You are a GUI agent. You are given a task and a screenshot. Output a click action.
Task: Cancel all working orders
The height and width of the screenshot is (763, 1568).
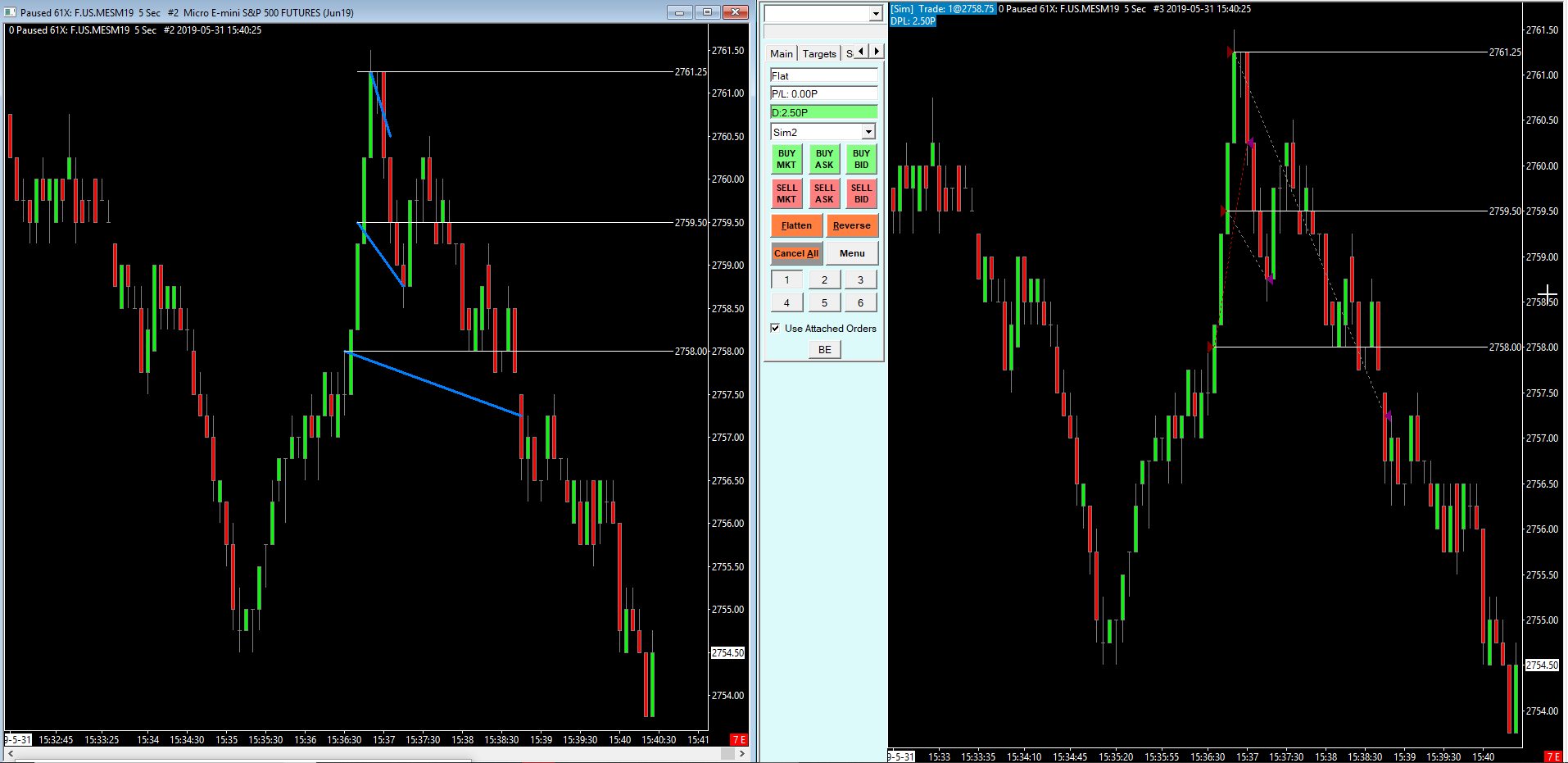(796, 253)
